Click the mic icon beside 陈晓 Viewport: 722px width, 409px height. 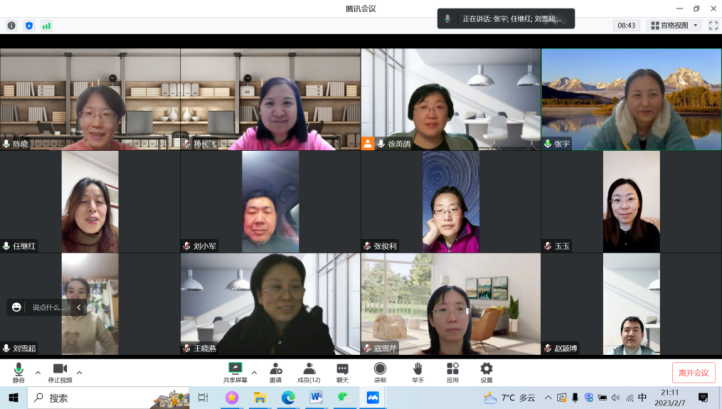[x=6, y=144]
